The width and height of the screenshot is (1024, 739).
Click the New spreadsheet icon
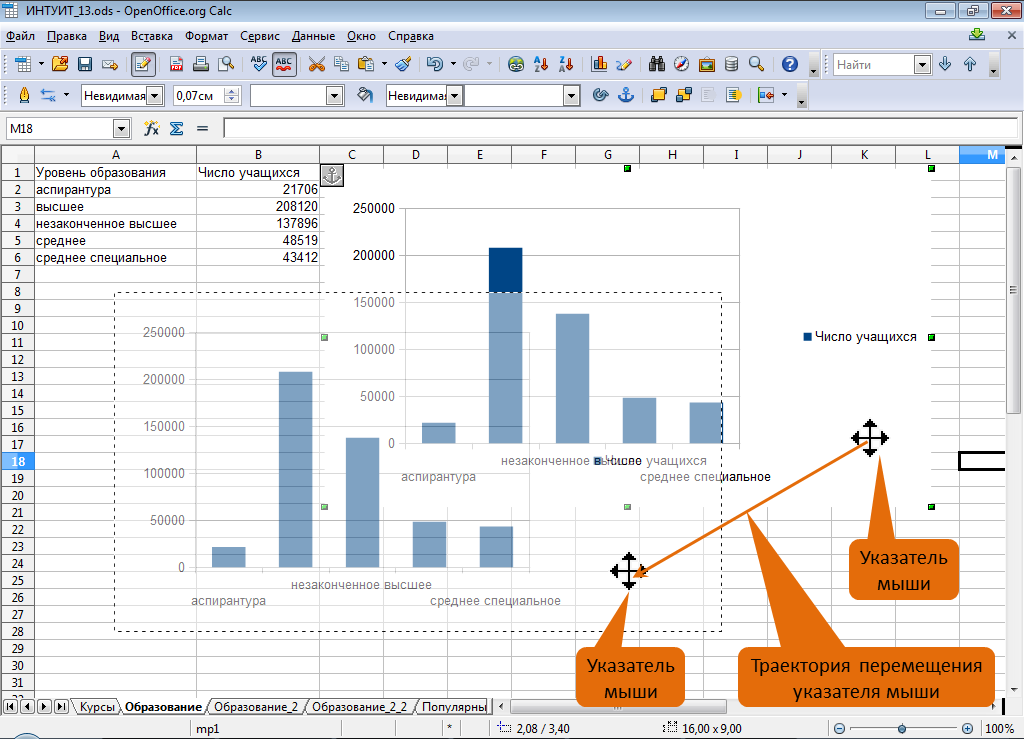coord(23,64)
